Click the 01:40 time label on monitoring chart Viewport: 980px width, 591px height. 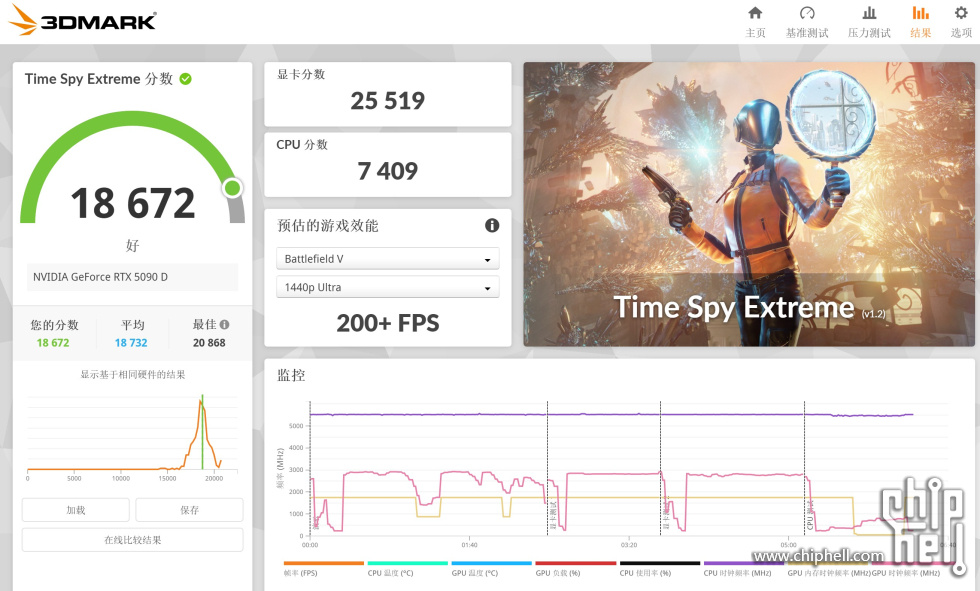[x=469, y=545]
